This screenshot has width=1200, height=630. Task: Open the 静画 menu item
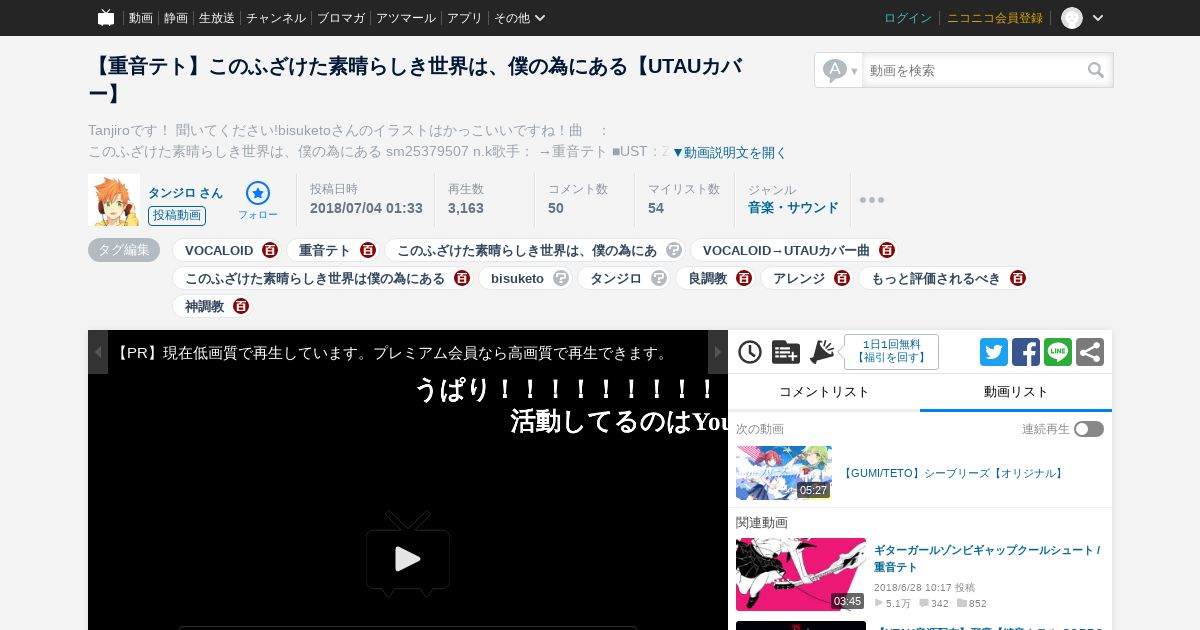pos(176,18)
